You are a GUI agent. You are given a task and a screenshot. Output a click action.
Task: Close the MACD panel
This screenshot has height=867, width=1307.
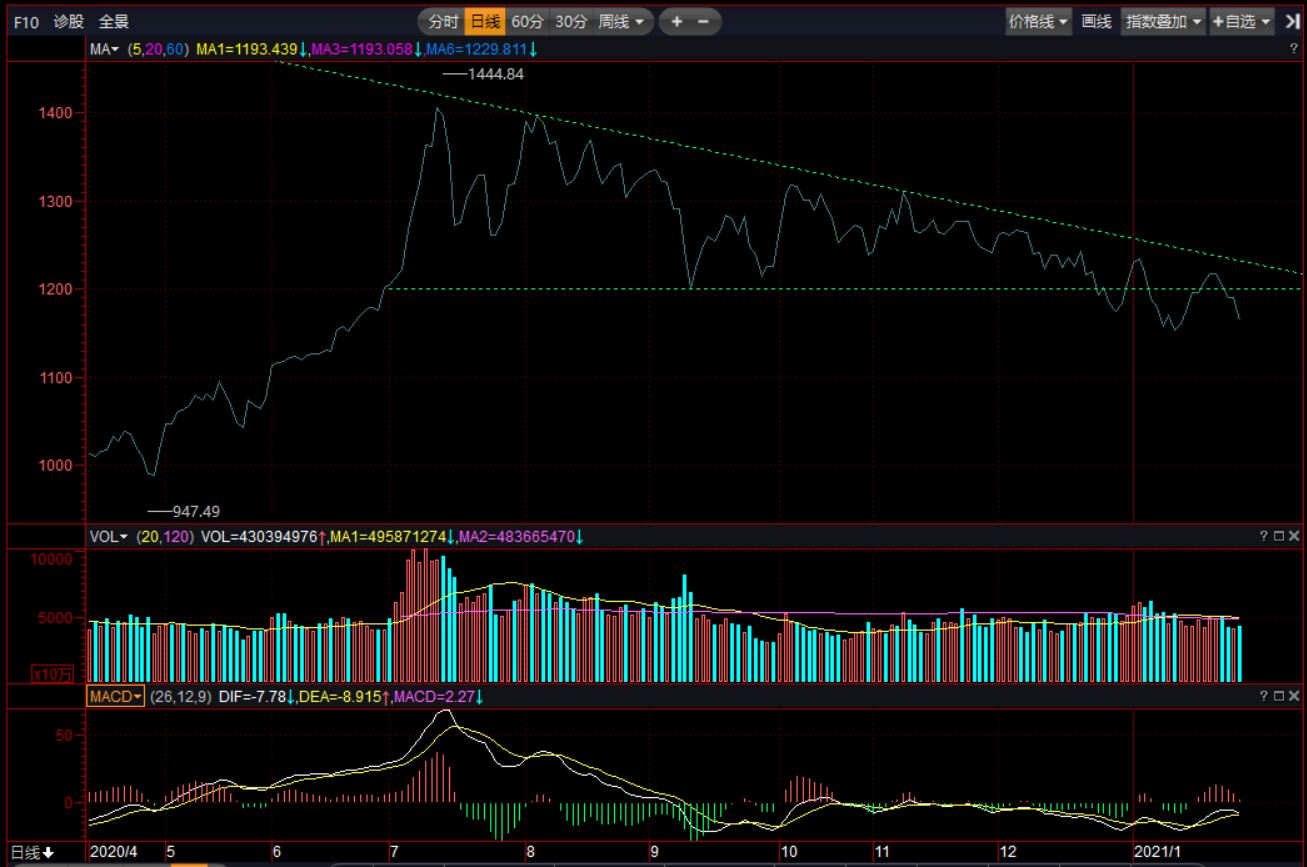pyautogui.click(x=1294, y=695)
